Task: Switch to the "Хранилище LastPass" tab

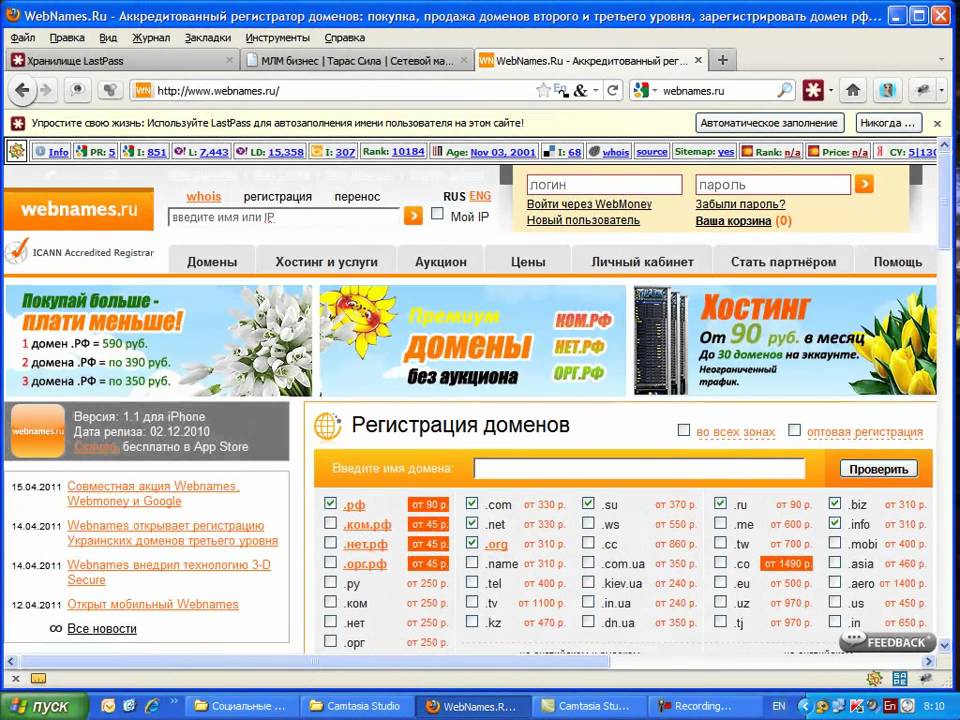Action: click(x=122, y=60)
